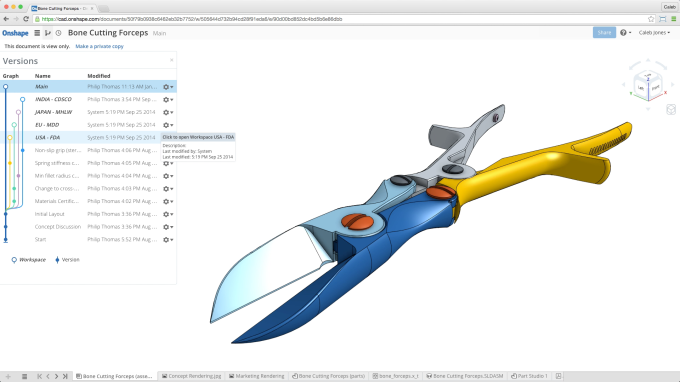Click the Main workspace graph node
Viewport: 680px width, 382px height.
6,87
